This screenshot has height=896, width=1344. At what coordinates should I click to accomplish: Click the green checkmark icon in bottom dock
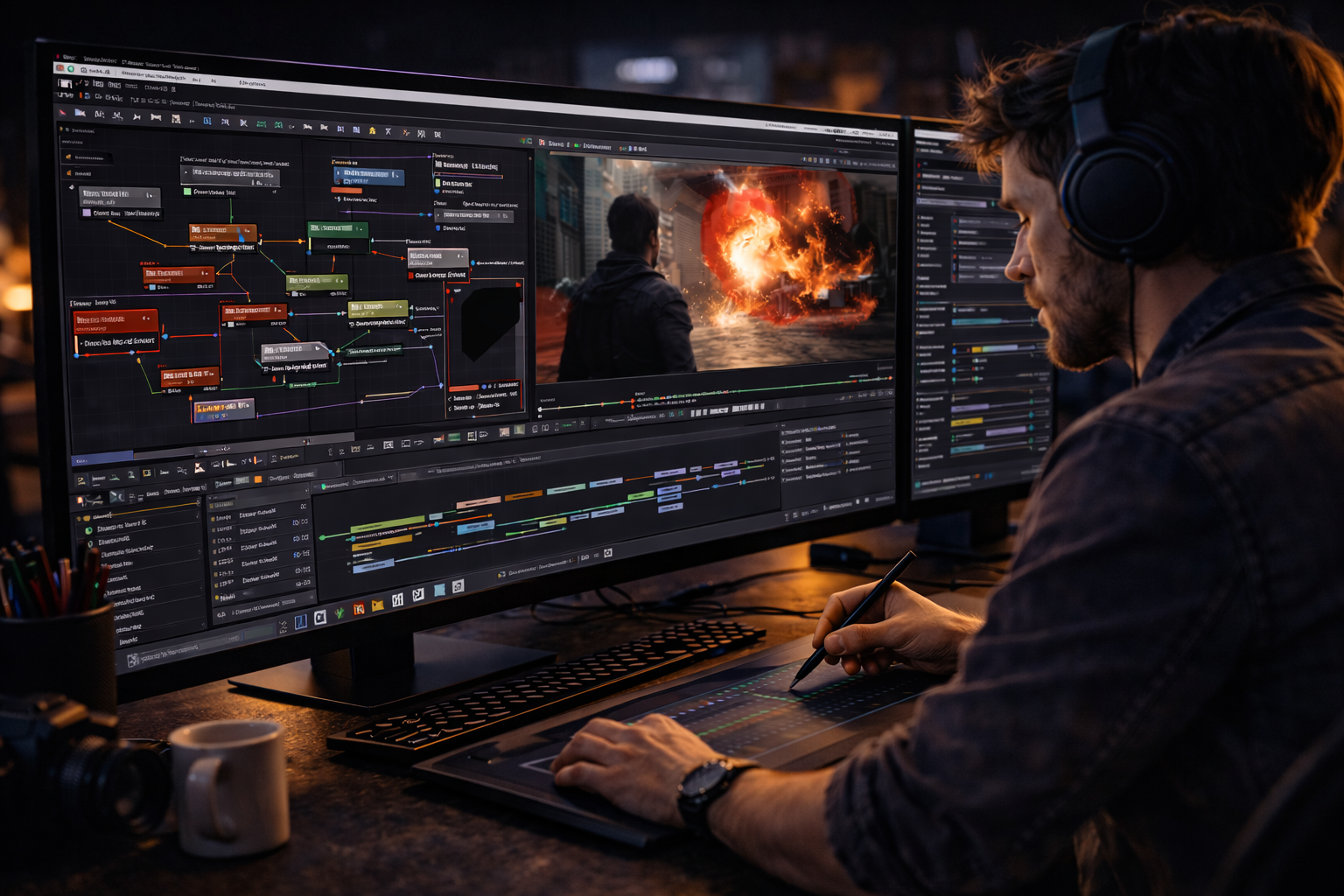[339, 612]
